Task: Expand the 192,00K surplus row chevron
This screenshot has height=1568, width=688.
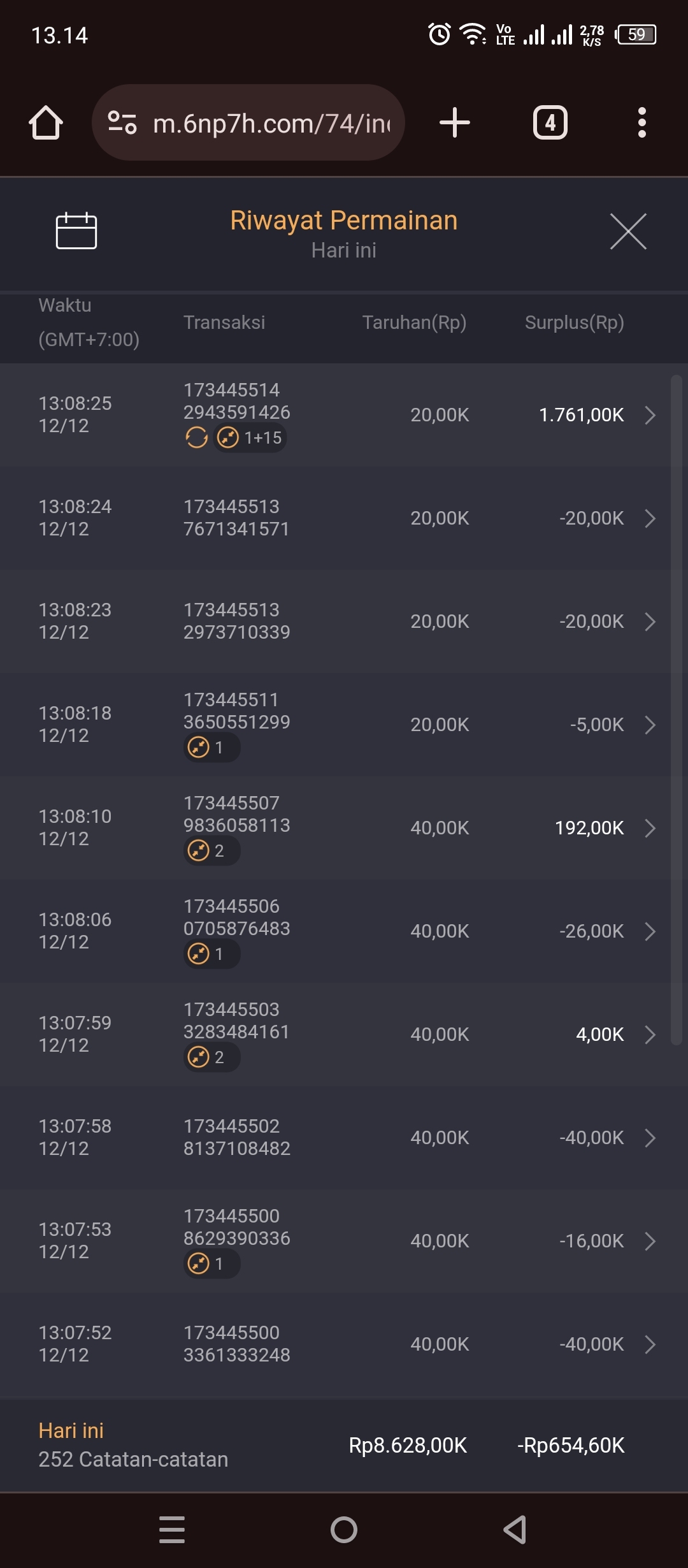Action: pos(650,828)
